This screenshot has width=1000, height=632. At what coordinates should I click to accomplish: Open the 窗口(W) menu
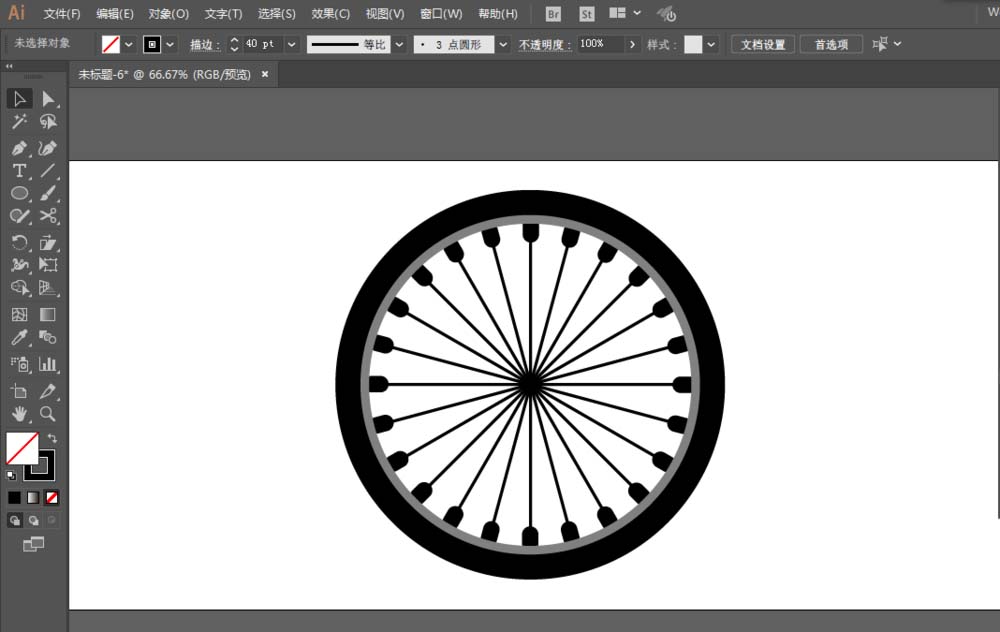click(x=441, y=14)
